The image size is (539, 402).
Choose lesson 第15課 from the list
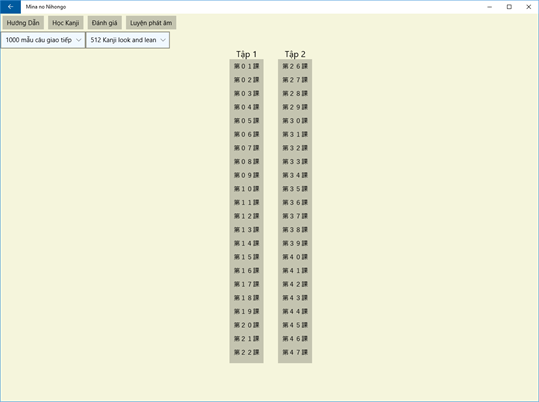click(246, 257)
